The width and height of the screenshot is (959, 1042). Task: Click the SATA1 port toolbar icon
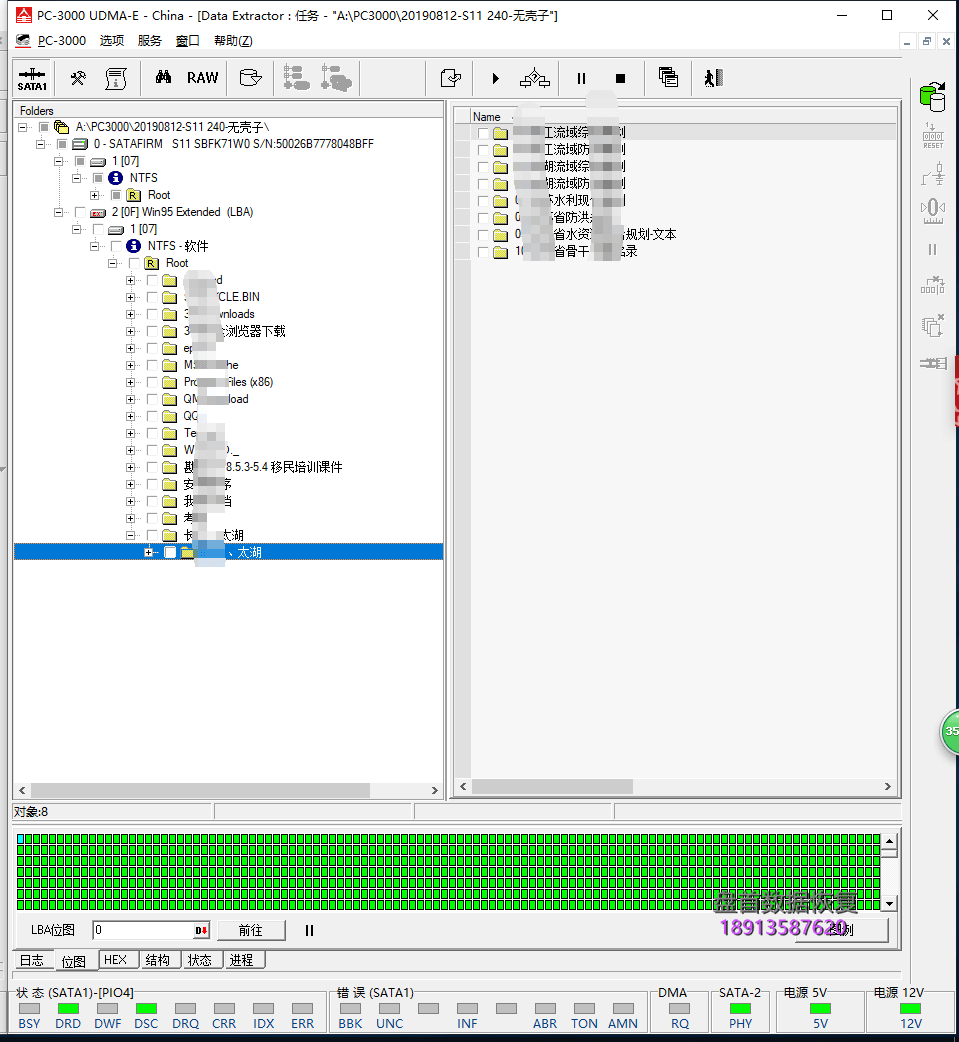[32, 78]
